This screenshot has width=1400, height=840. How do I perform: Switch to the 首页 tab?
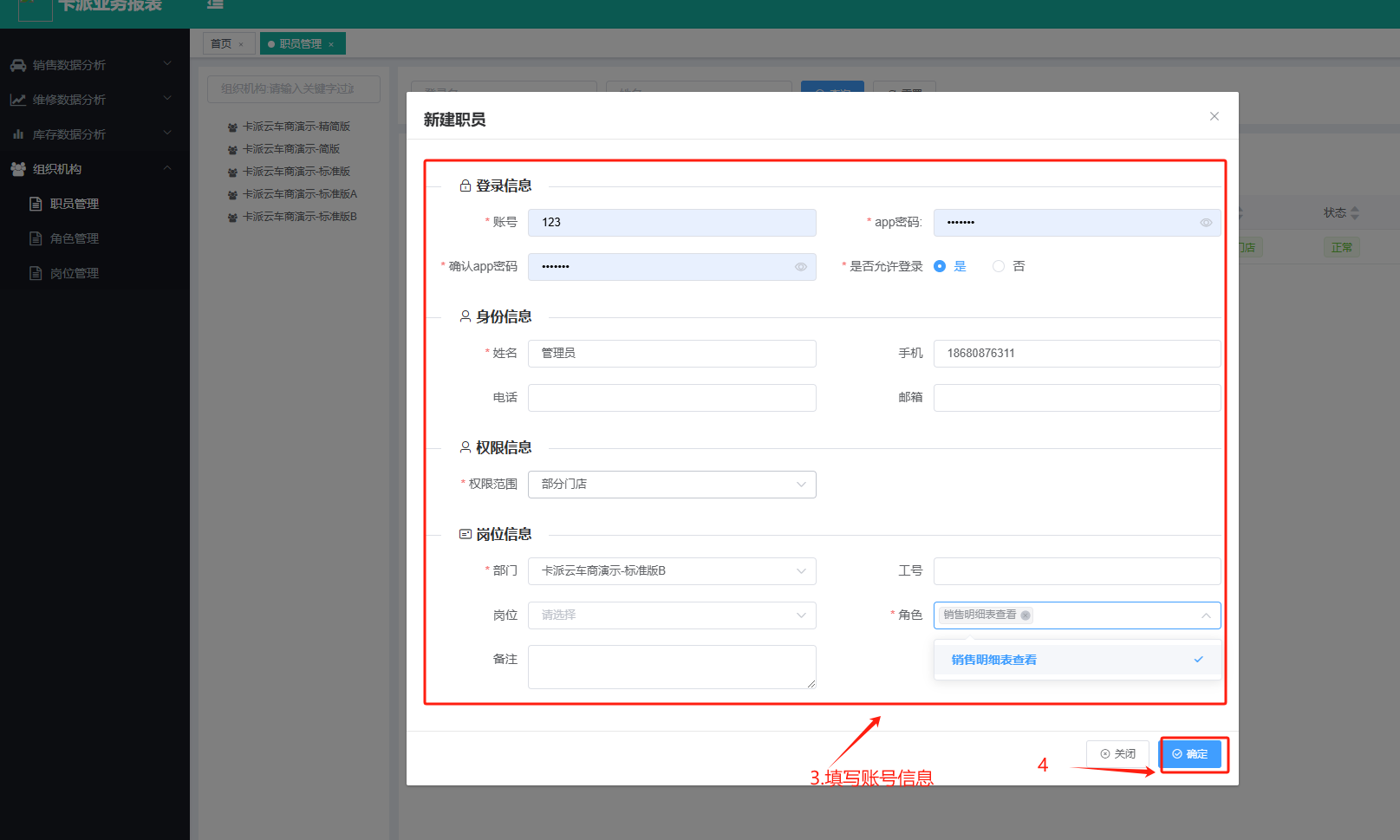point(221,43)
